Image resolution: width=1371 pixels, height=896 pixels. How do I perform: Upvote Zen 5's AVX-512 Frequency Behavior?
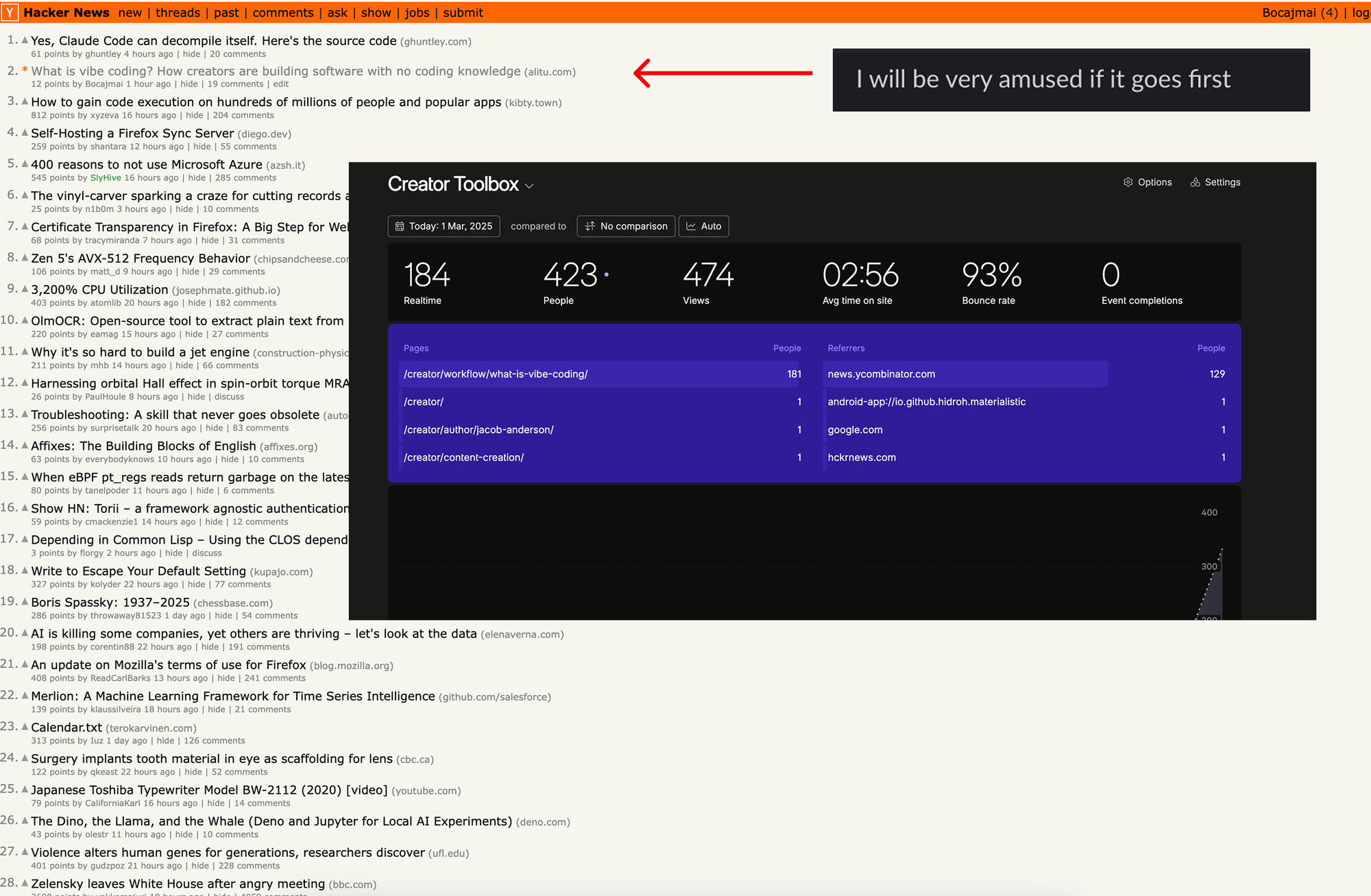coord(25,258)
